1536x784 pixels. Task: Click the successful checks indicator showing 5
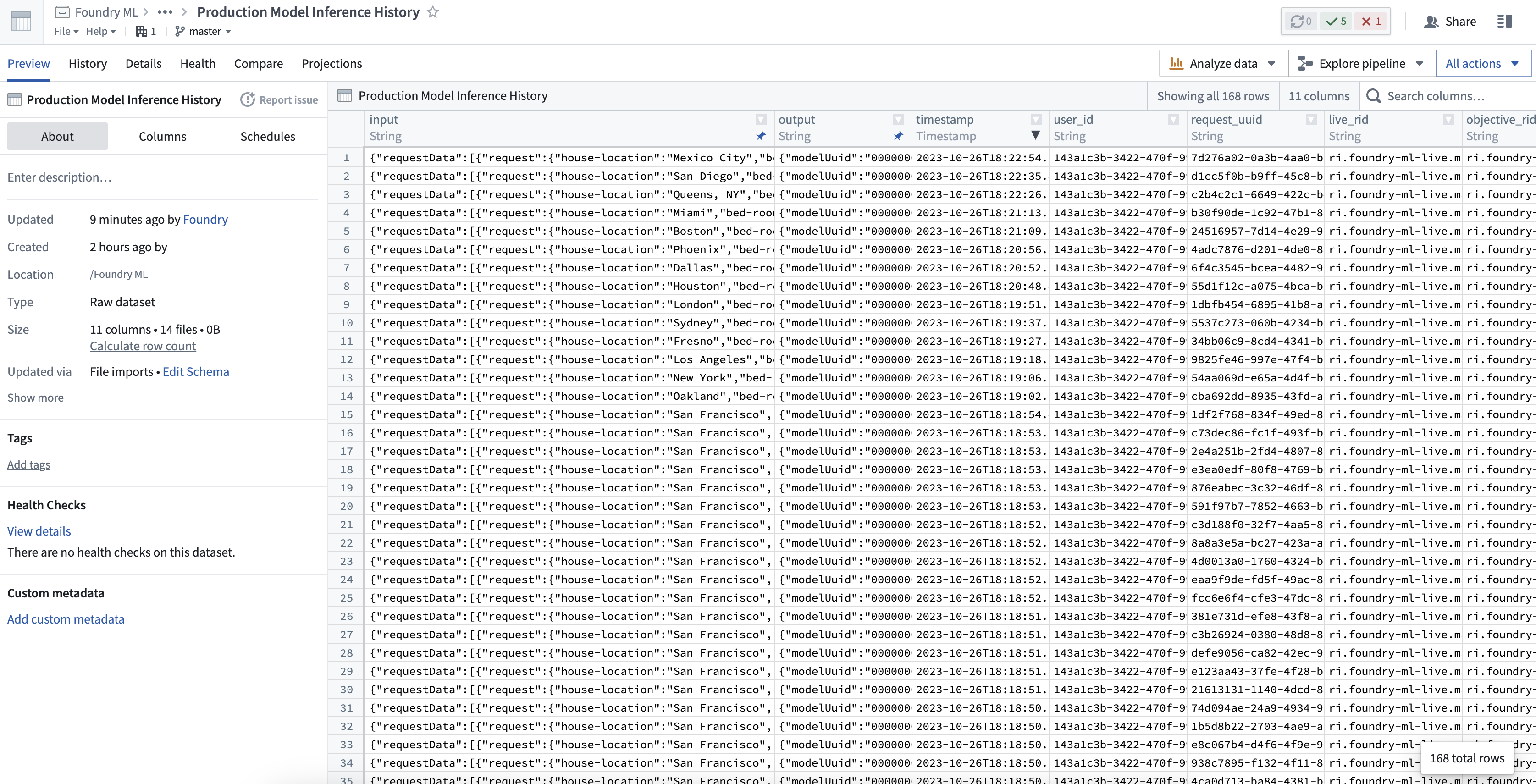click(1336, 22)
